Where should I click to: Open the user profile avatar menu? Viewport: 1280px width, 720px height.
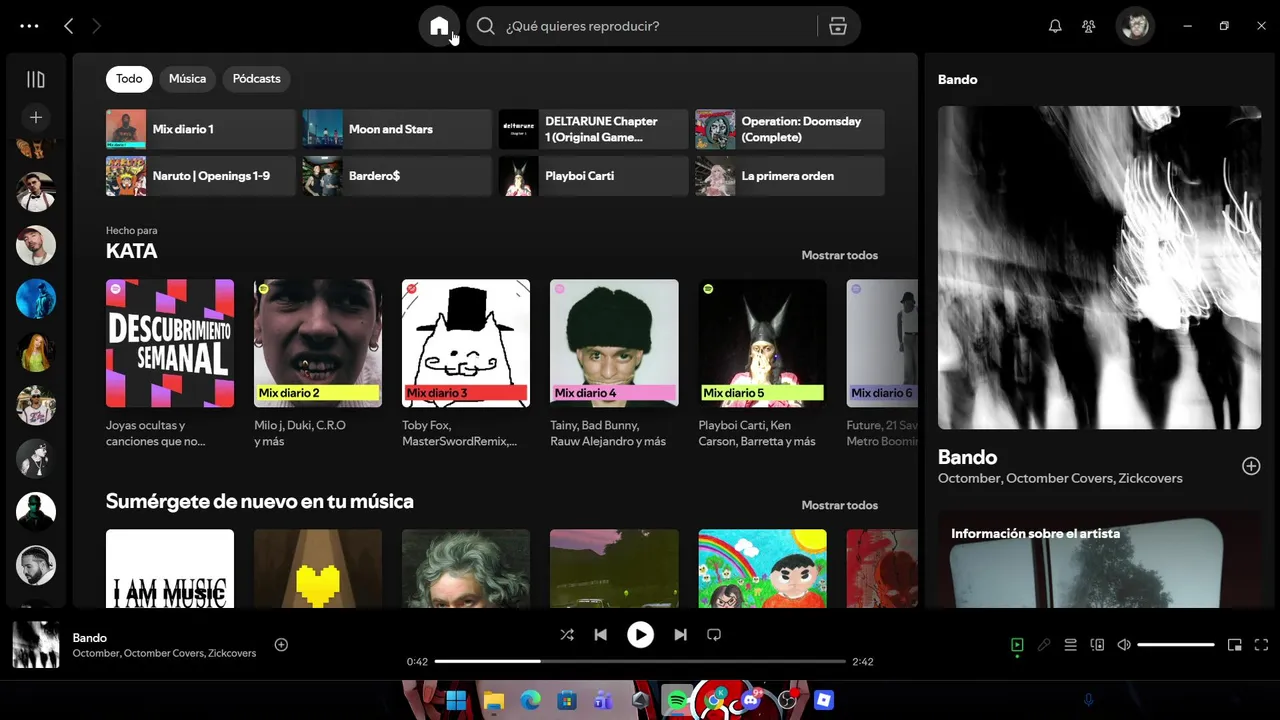[x=1135, y=26]
